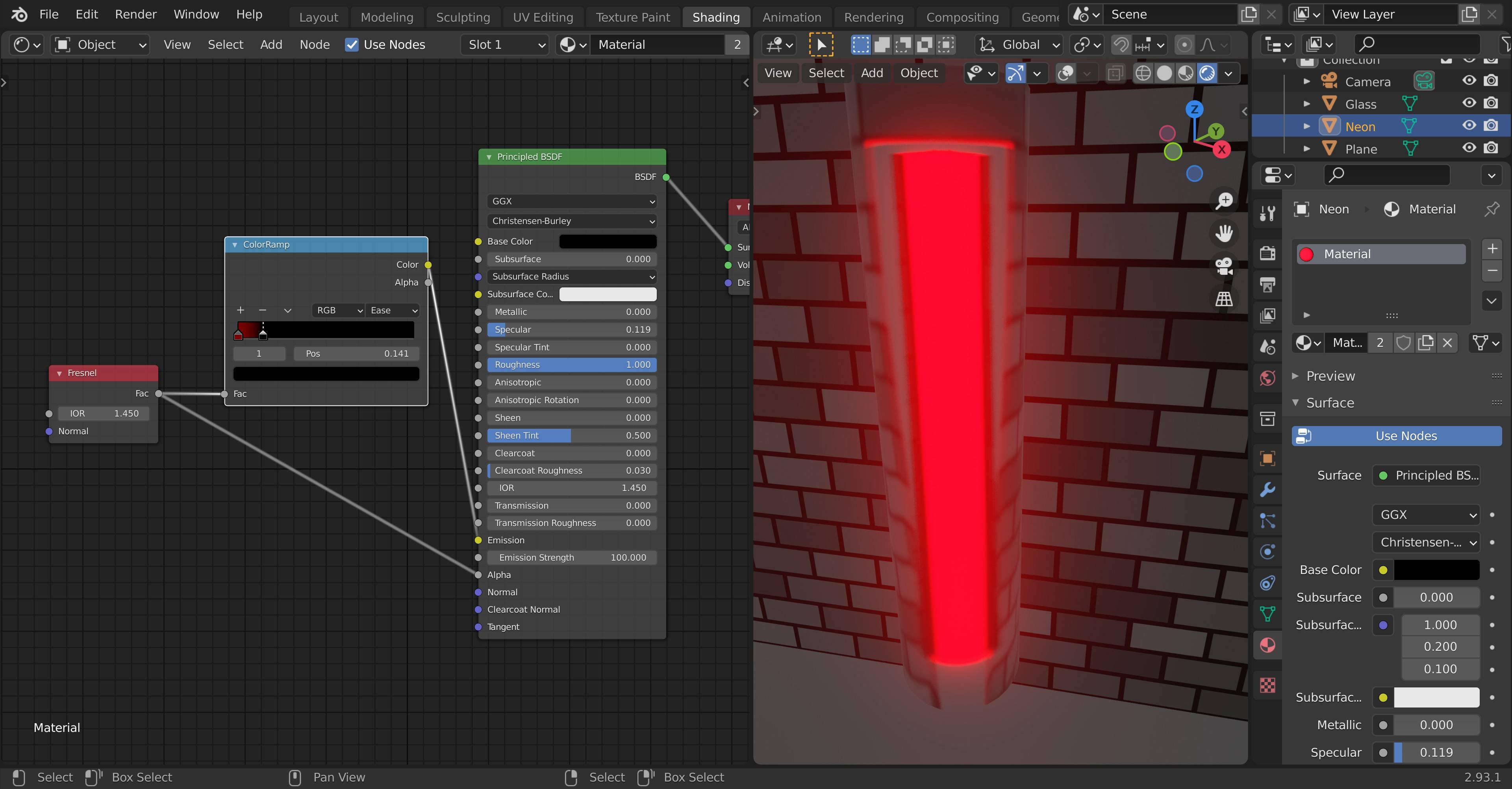
Task: Add a color stop in ColorRamp with plus button
Action: coord(239,310)
